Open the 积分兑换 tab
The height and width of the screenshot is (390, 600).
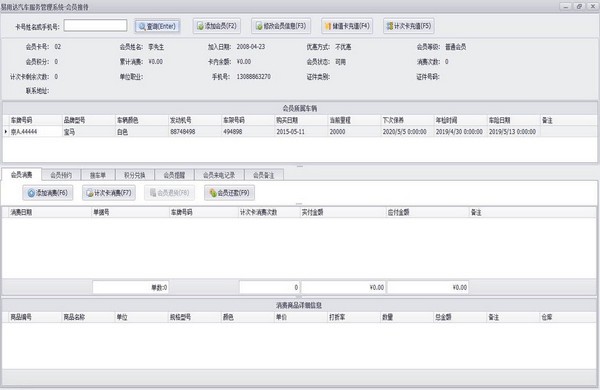[x=135, y=175]
